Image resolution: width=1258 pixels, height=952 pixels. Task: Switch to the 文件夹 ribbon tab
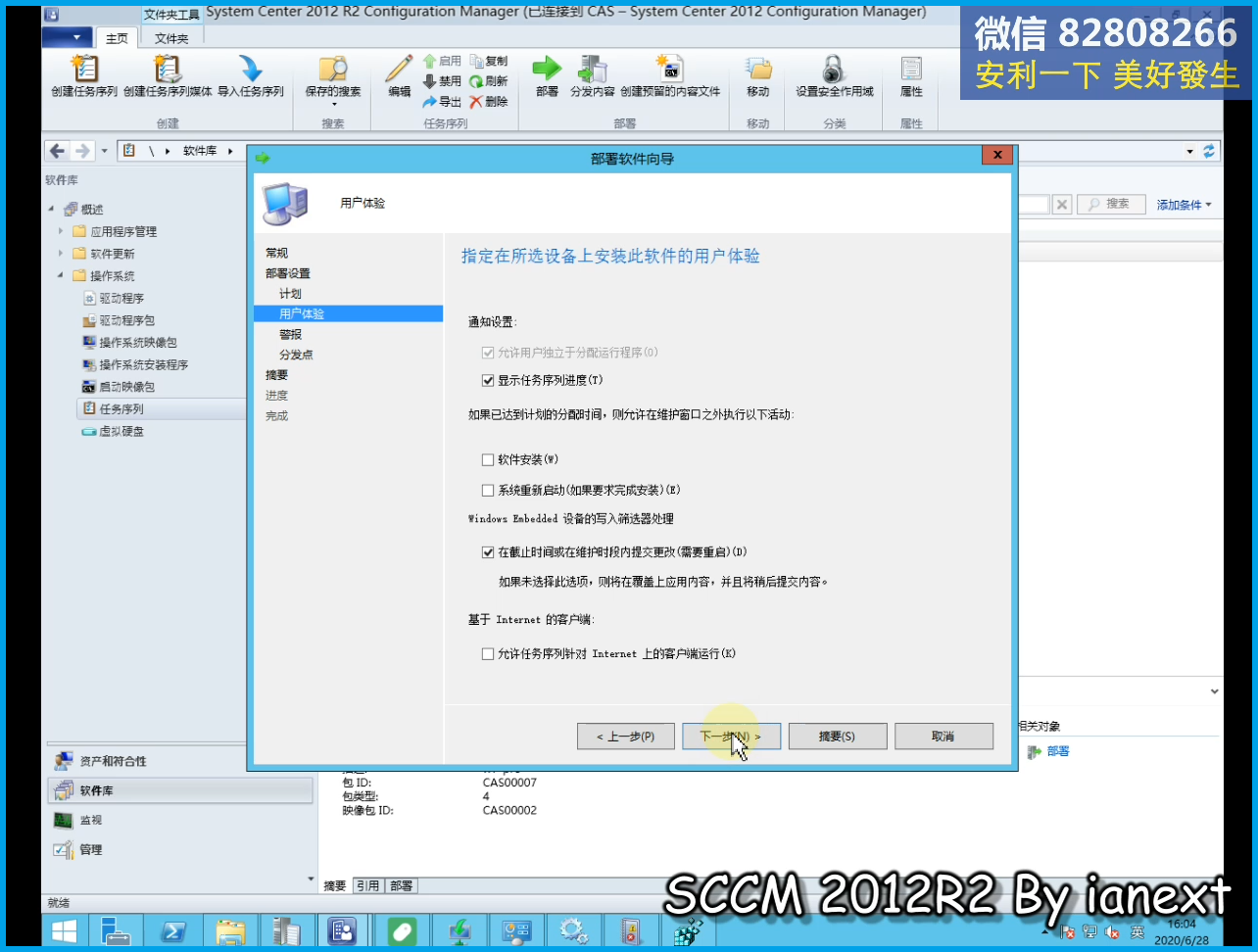tap(171, 38)
